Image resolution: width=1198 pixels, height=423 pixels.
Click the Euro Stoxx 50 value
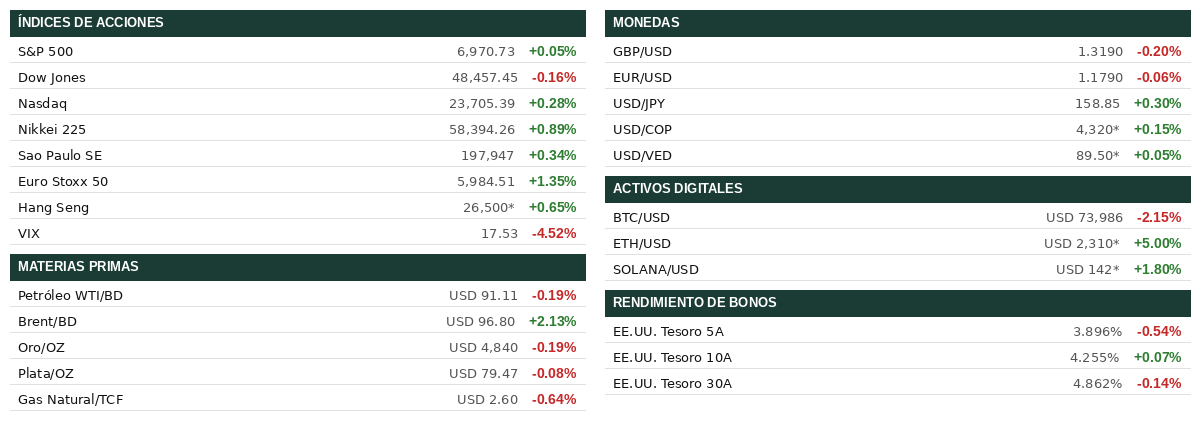485,181
